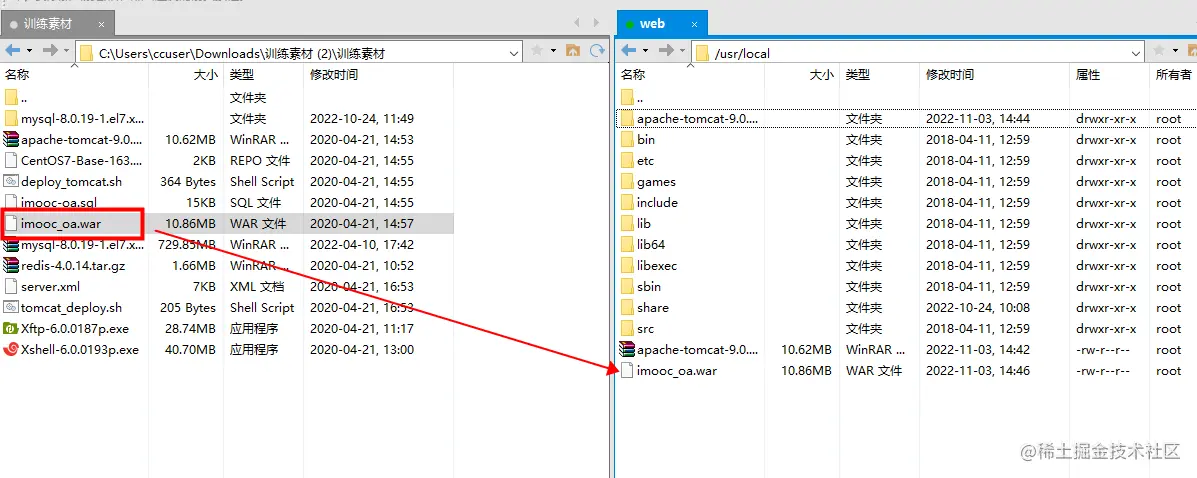Sort remote files by 所有者 column
The width and height of the screenshot is (1197, 478).
point(1173,75)
